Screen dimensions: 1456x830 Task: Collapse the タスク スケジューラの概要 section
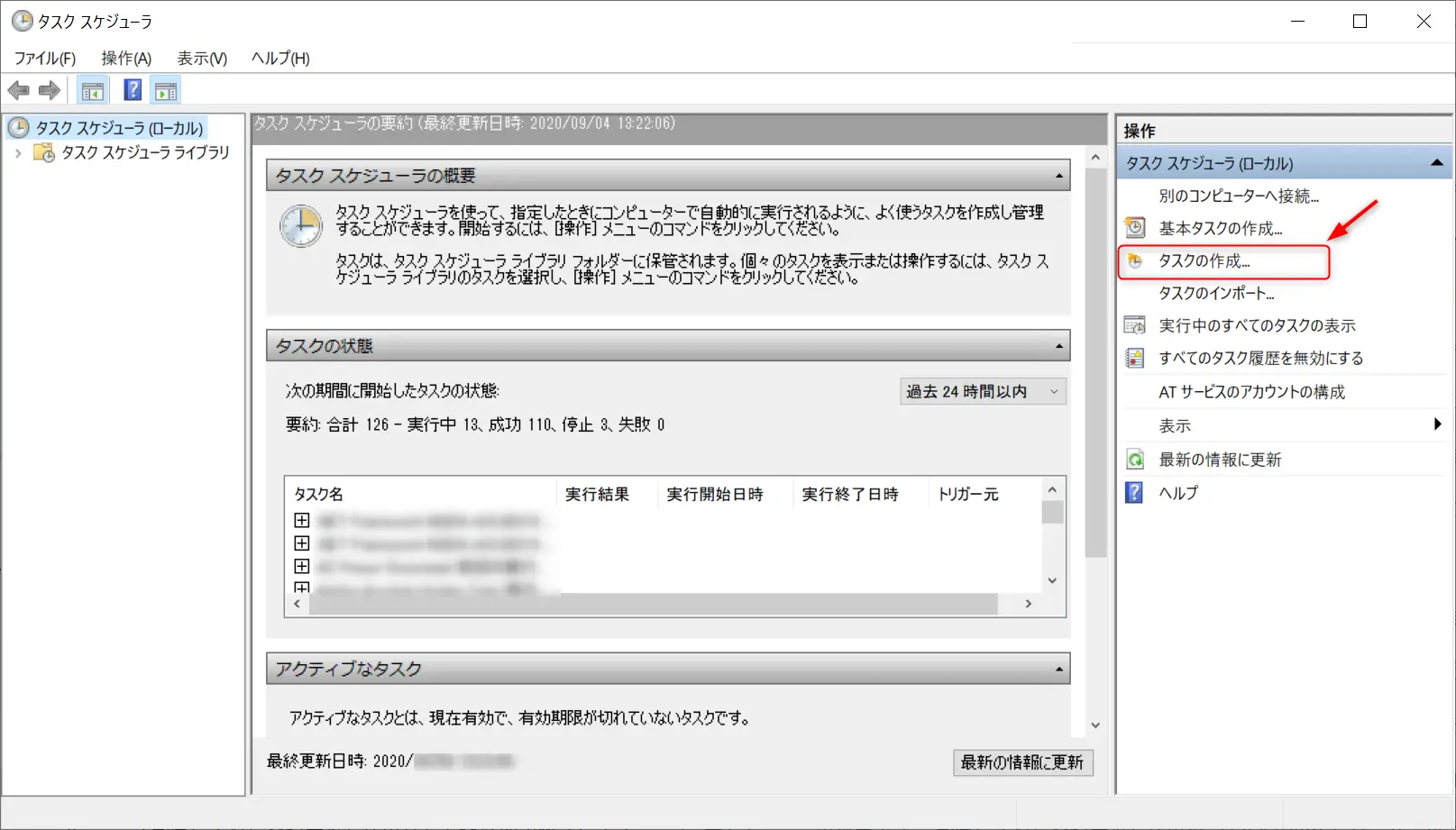1059,176
